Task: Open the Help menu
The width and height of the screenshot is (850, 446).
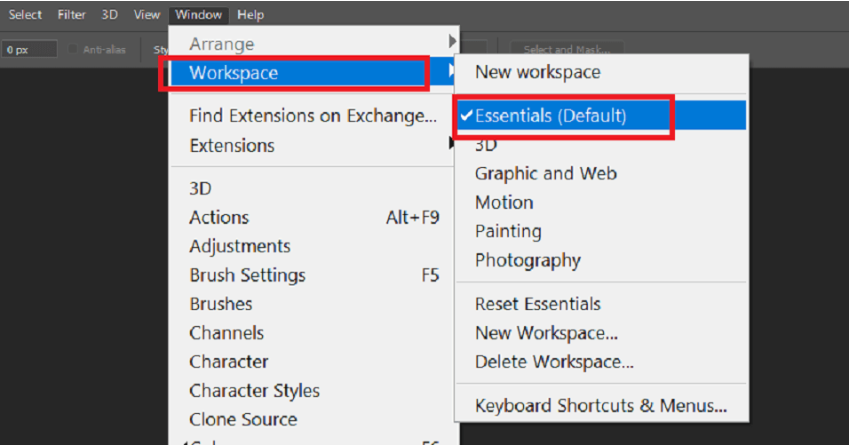Action: click(x=250, y=15)
